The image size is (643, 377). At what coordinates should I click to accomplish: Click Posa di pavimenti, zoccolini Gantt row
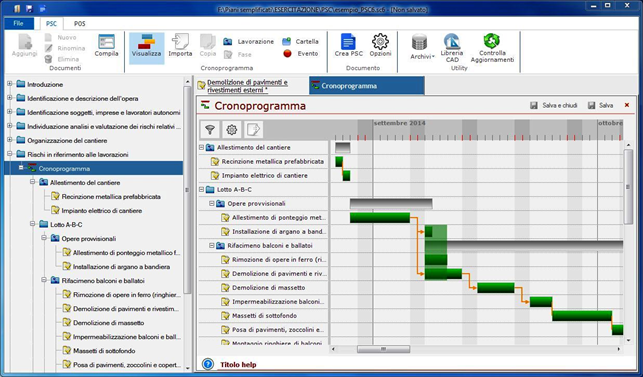tap(264, 329)
